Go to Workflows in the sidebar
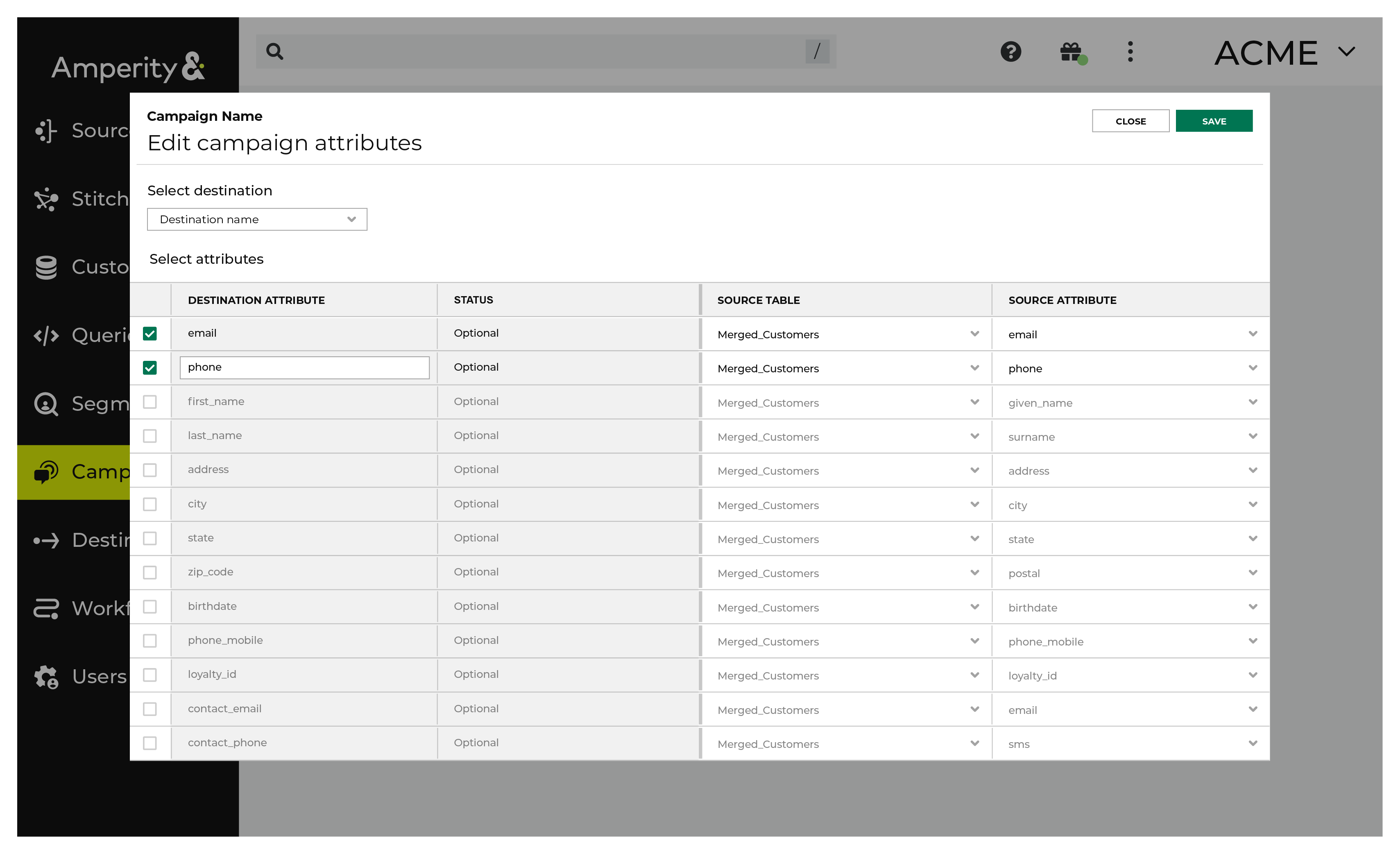Viewport: 1400px width, 854px height. point(100,609)
